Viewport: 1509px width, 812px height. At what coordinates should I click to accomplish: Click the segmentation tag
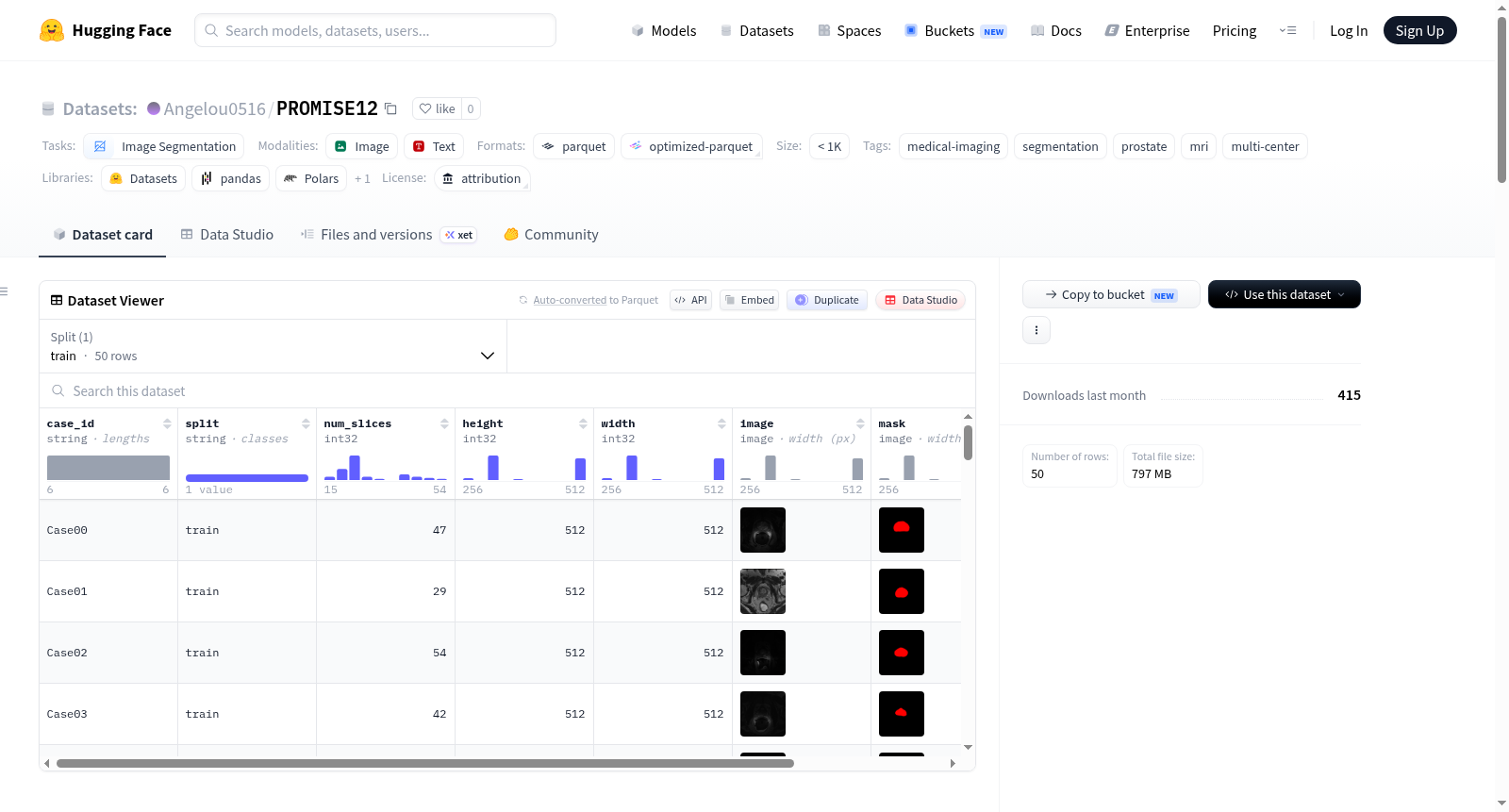coord(1060,146)
